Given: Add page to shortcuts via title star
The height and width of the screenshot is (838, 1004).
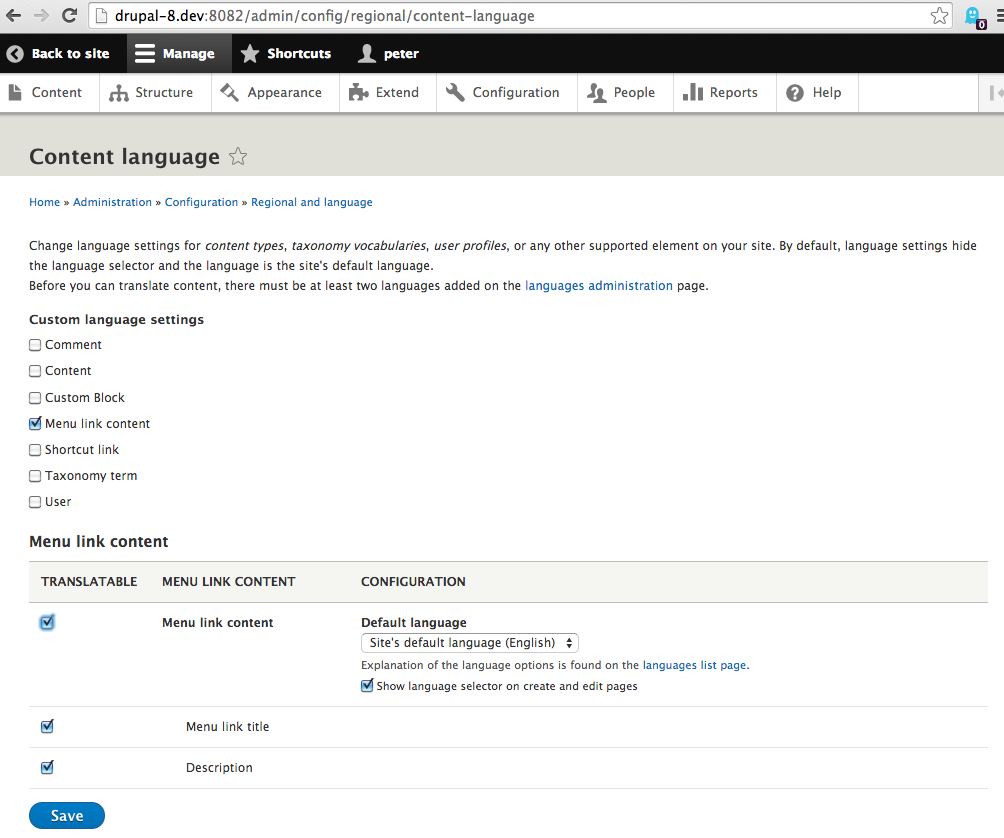Looking at the screenshot, I should (238, 156).
